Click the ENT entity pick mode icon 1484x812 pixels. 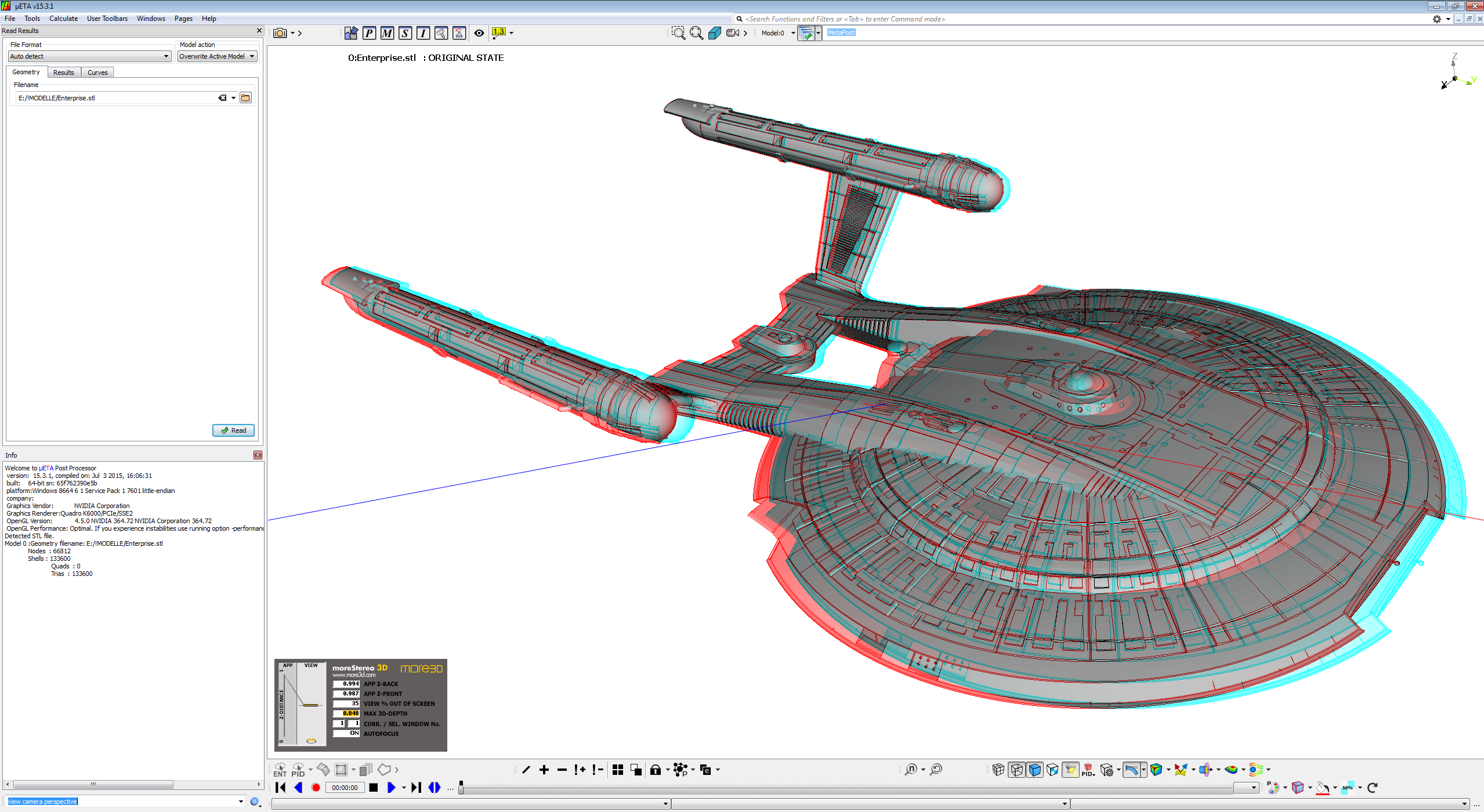pos(280,770)
